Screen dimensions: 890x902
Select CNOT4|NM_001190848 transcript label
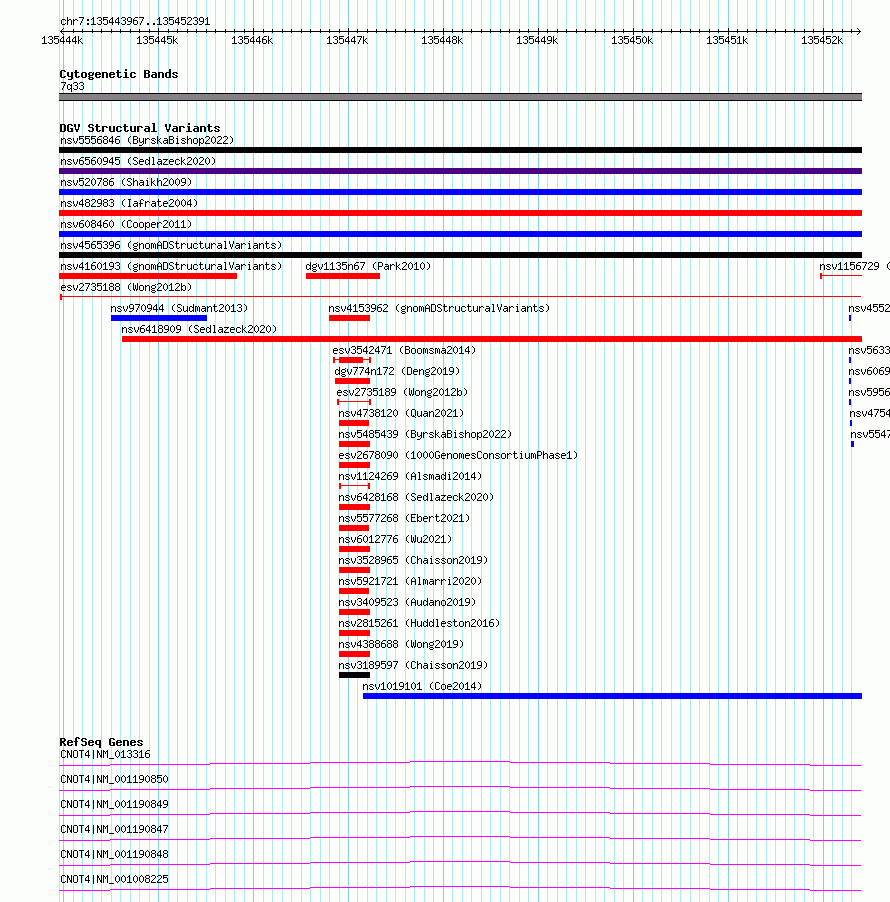(114, 854)
